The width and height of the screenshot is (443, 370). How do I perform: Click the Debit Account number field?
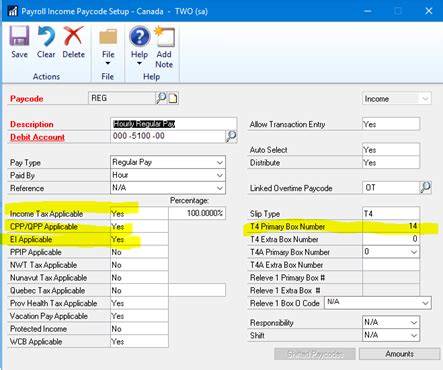click(168, 136)
